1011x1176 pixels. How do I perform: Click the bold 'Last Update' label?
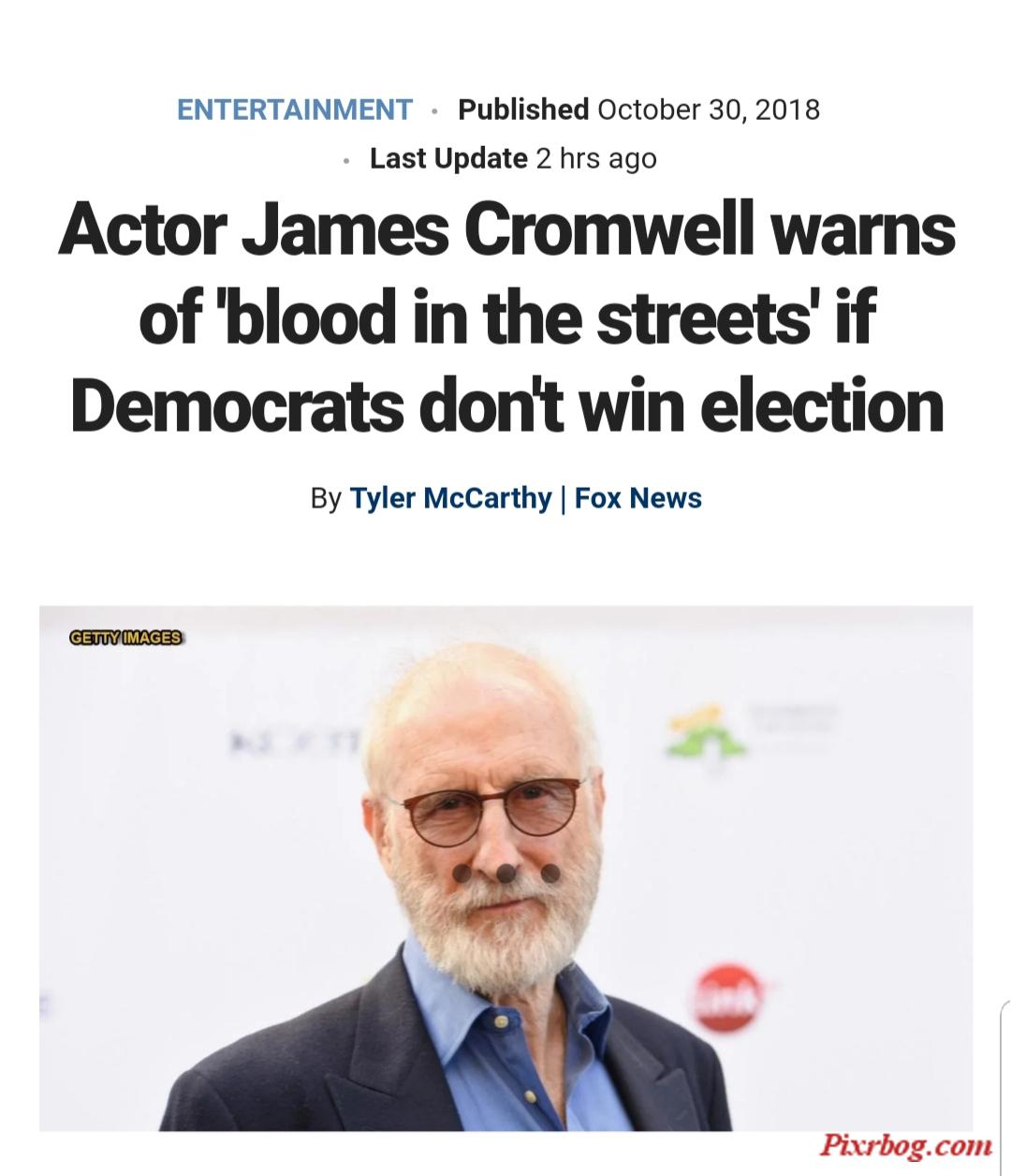448,158
